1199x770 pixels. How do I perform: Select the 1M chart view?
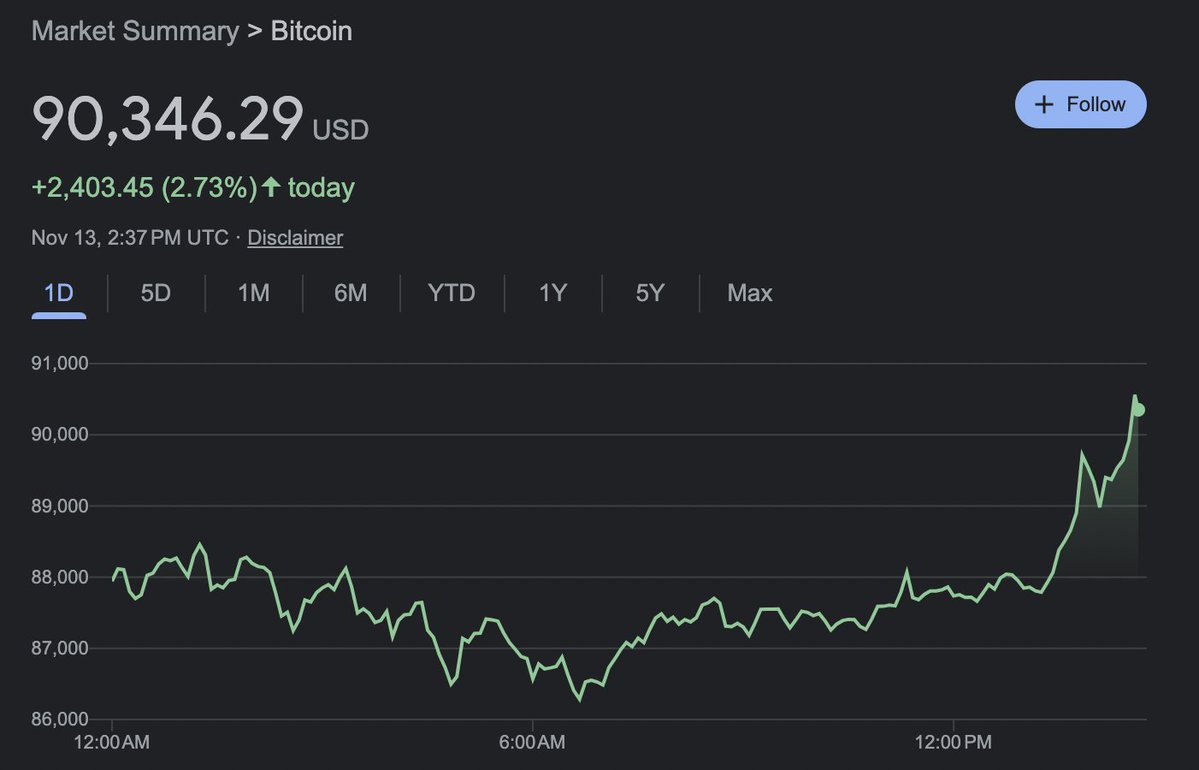point(253,293)
